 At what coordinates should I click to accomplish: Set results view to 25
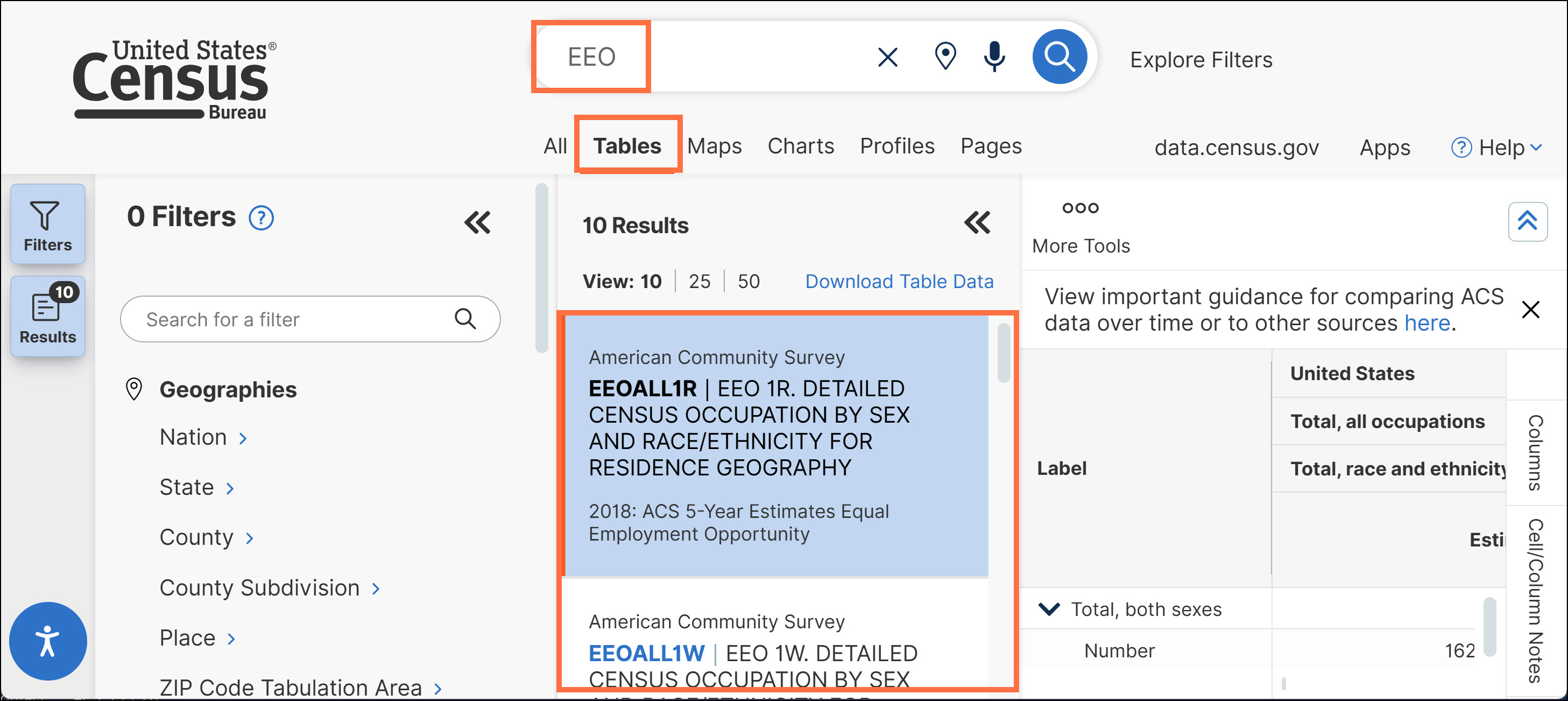pos(700,282)
